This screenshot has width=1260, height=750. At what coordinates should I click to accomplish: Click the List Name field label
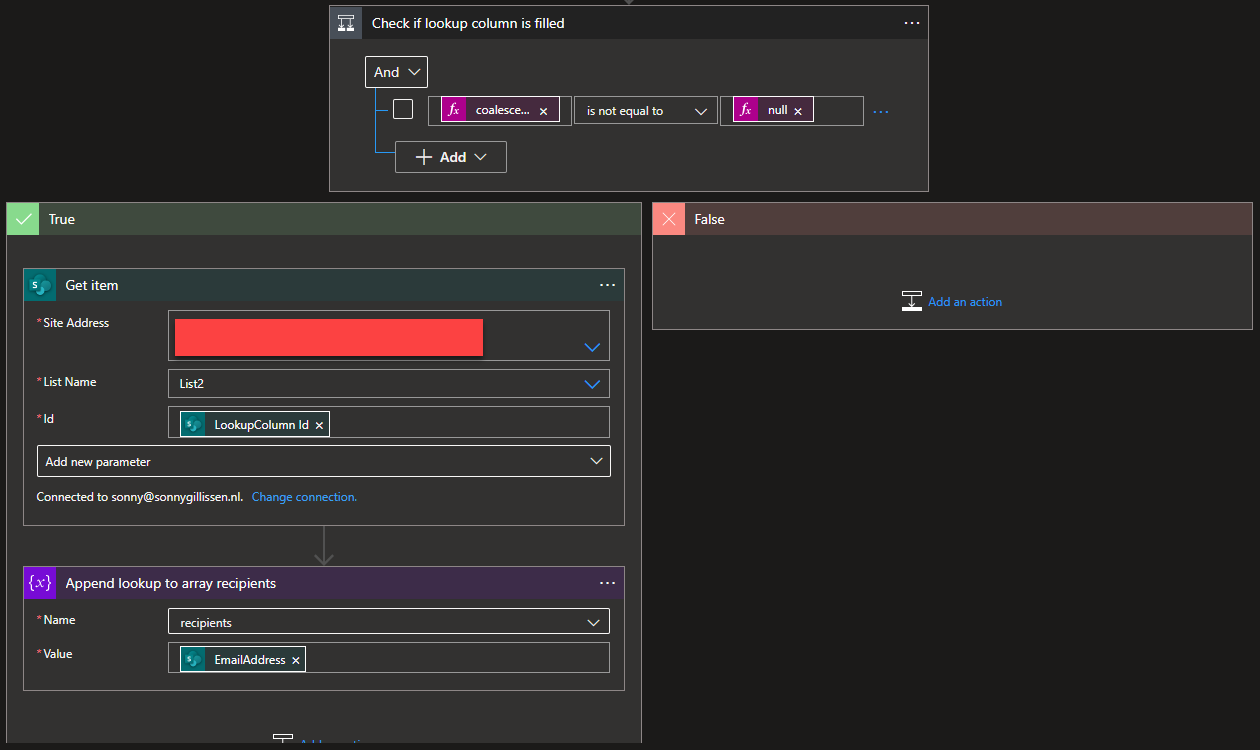point(68,382)
